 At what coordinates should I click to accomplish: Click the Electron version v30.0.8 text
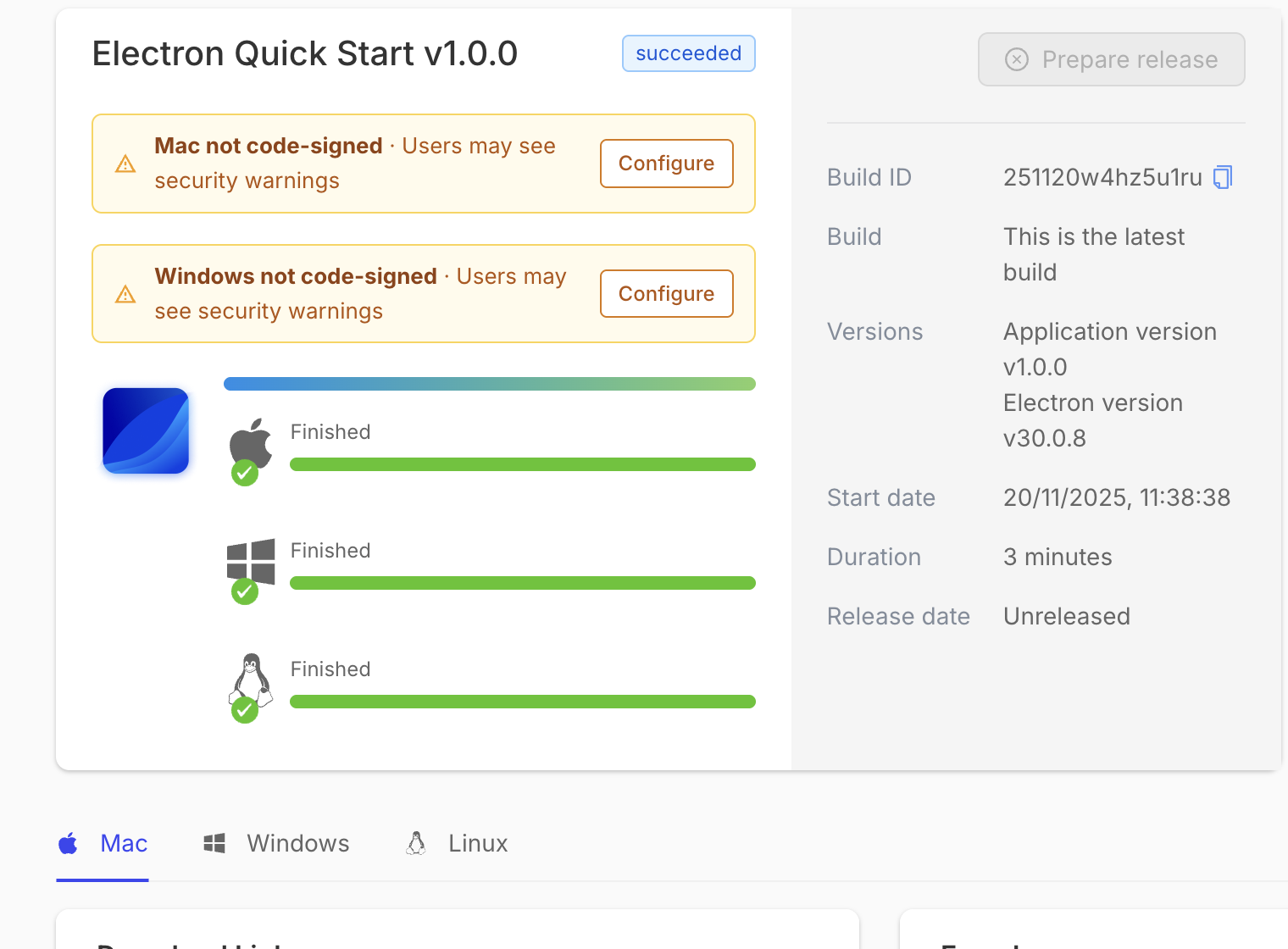1093,420
